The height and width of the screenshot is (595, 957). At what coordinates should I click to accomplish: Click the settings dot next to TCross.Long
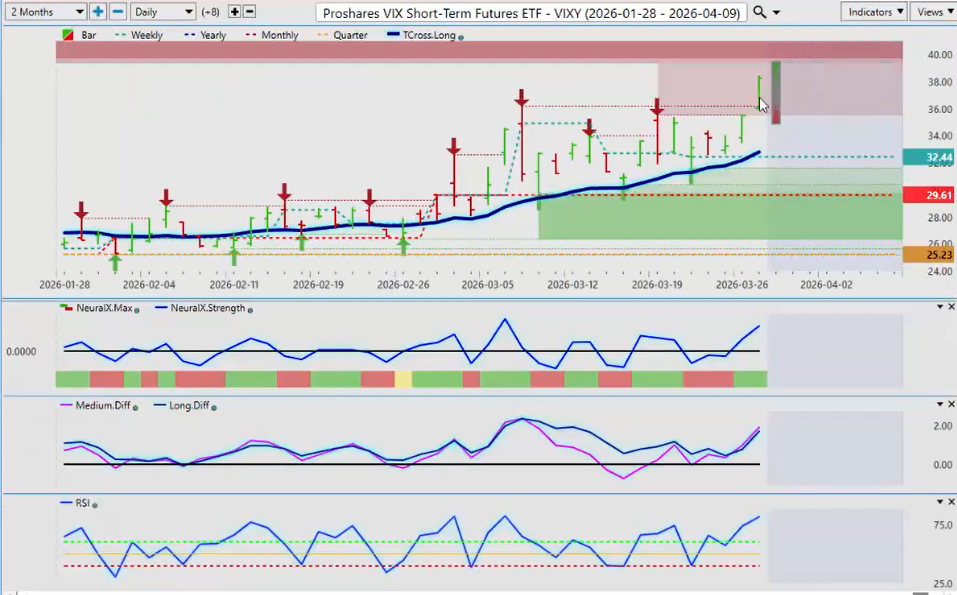[461, 36]
